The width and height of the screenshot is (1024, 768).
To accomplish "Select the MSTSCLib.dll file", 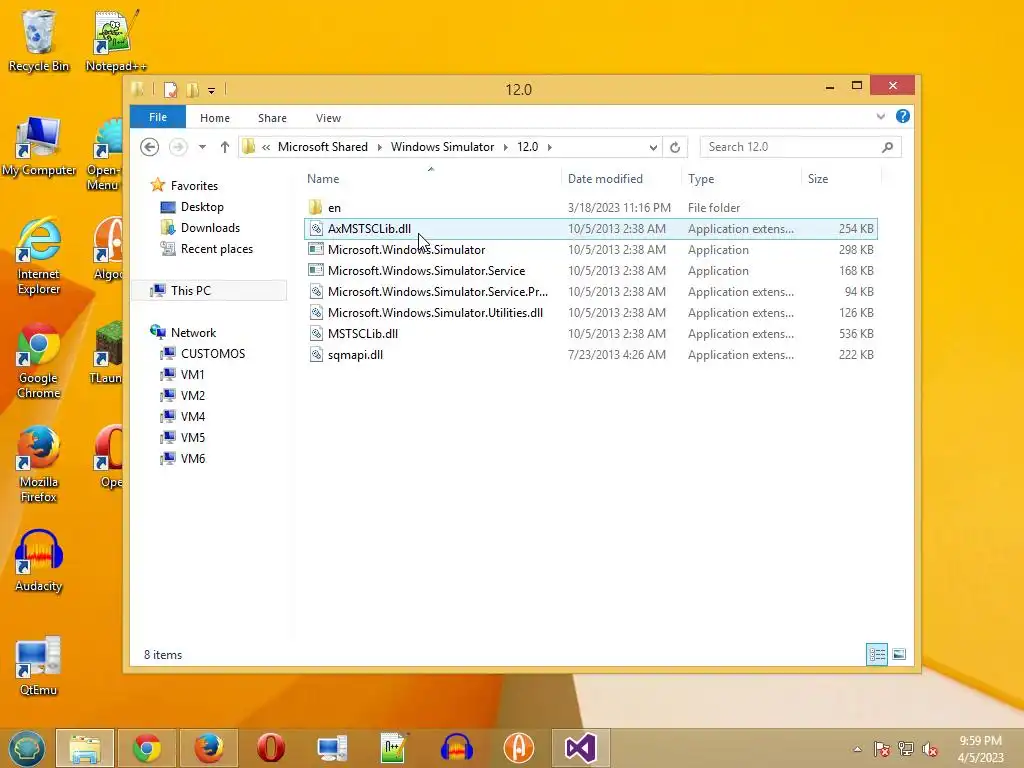I will (590, 334).
